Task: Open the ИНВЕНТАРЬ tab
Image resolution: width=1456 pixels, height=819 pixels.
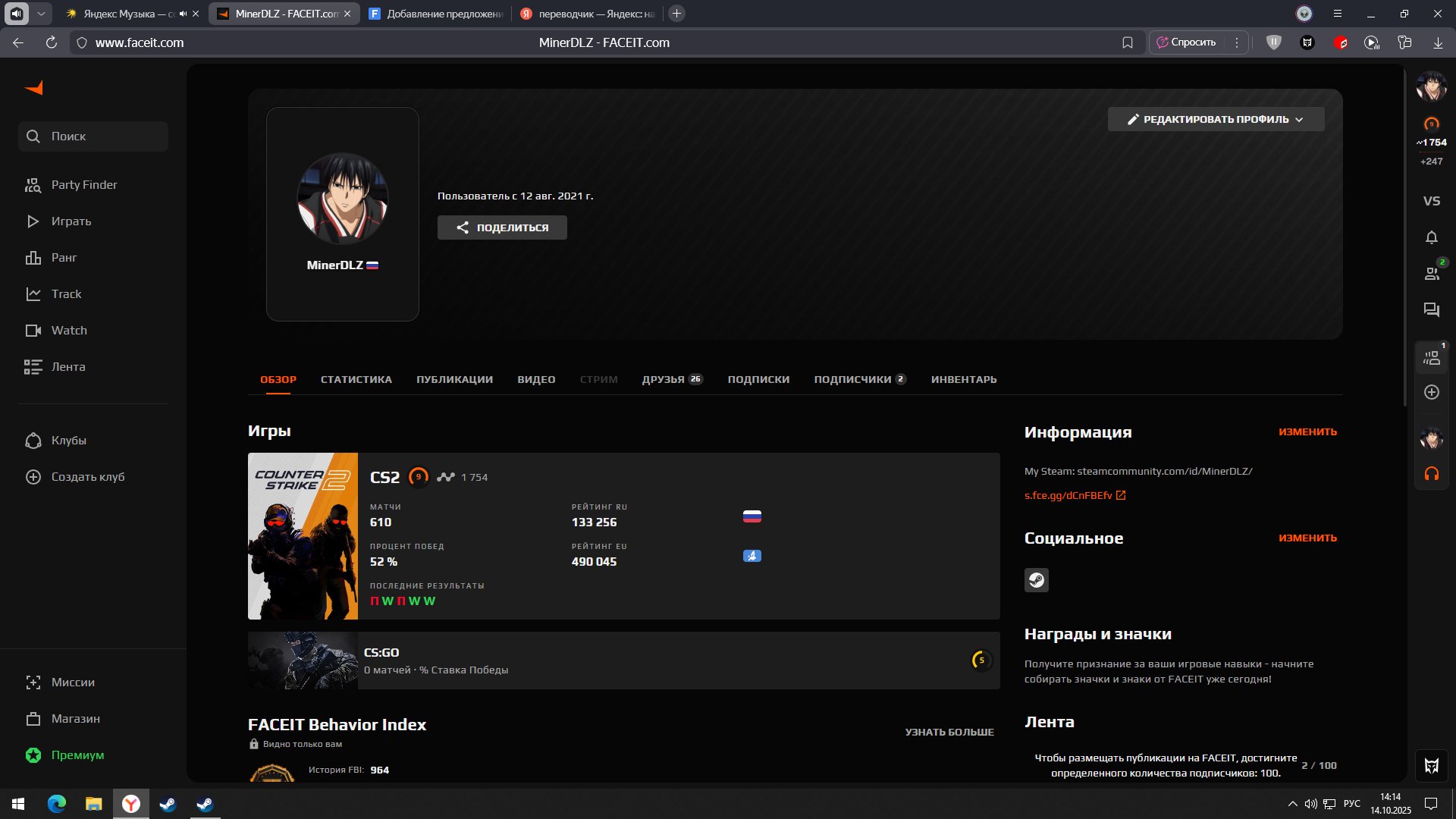Action: 963,379
